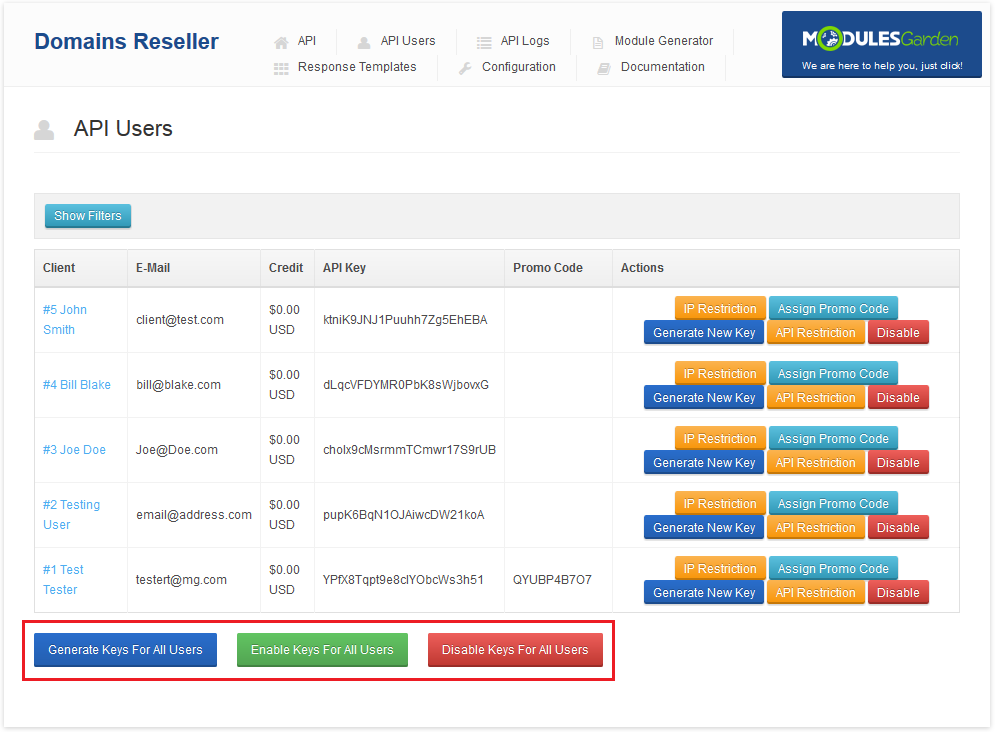Viewport: 996px width, 732px height.
Task: Disable Testing User's API key
Action: click(898, 528)
